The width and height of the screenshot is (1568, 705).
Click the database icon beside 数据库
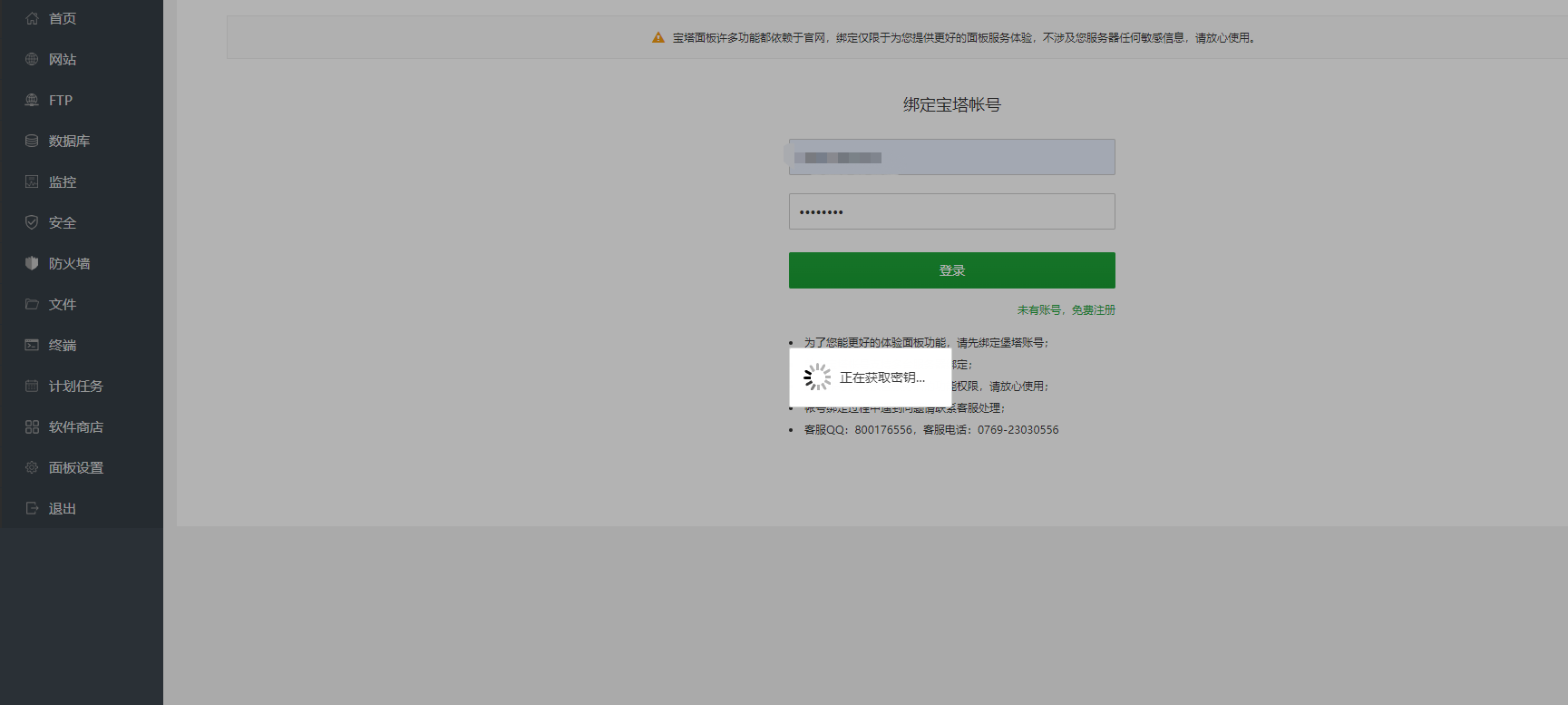click(32, 141)
